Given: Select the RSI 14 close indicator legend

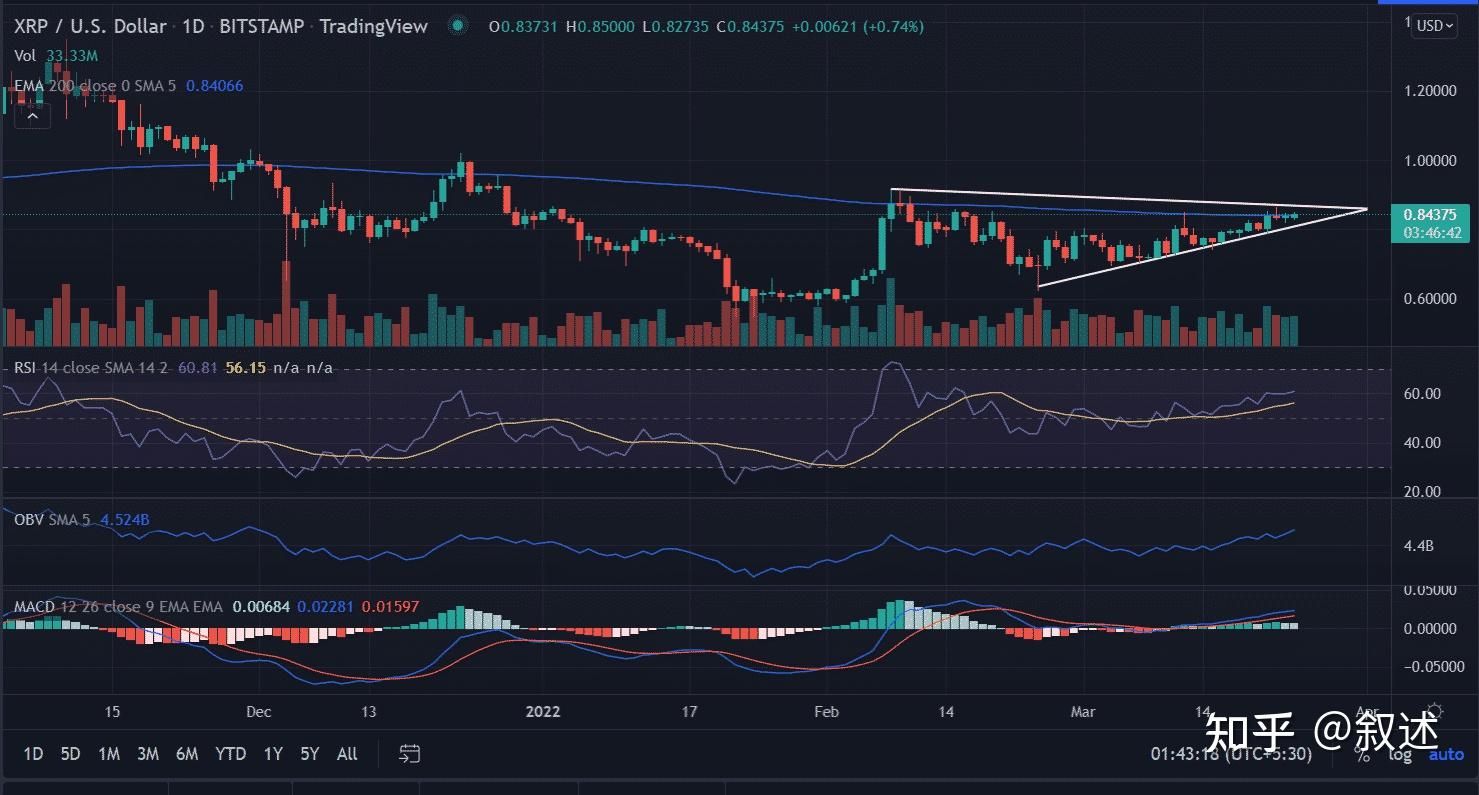Looking at the screenshot, I should pyautogui.click(x=93, y=368).
